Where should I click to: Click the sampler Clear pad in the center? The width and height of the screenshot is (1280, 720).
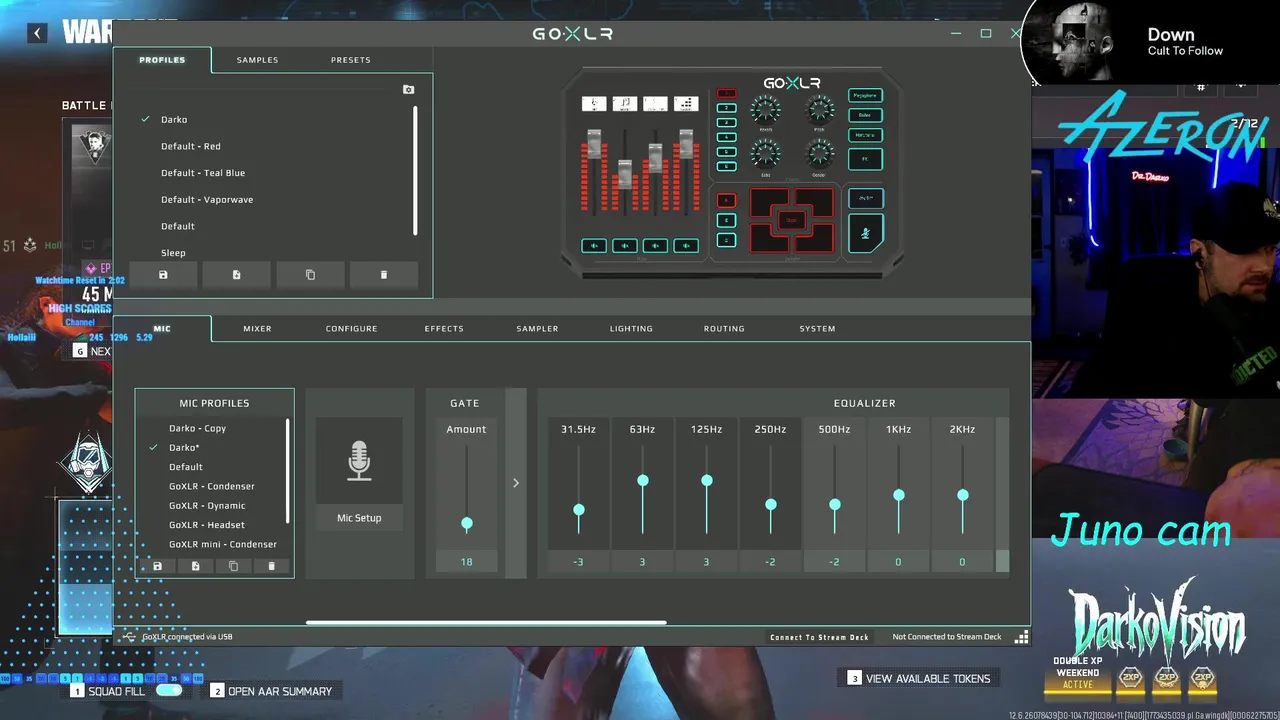(x=792, y=220)
